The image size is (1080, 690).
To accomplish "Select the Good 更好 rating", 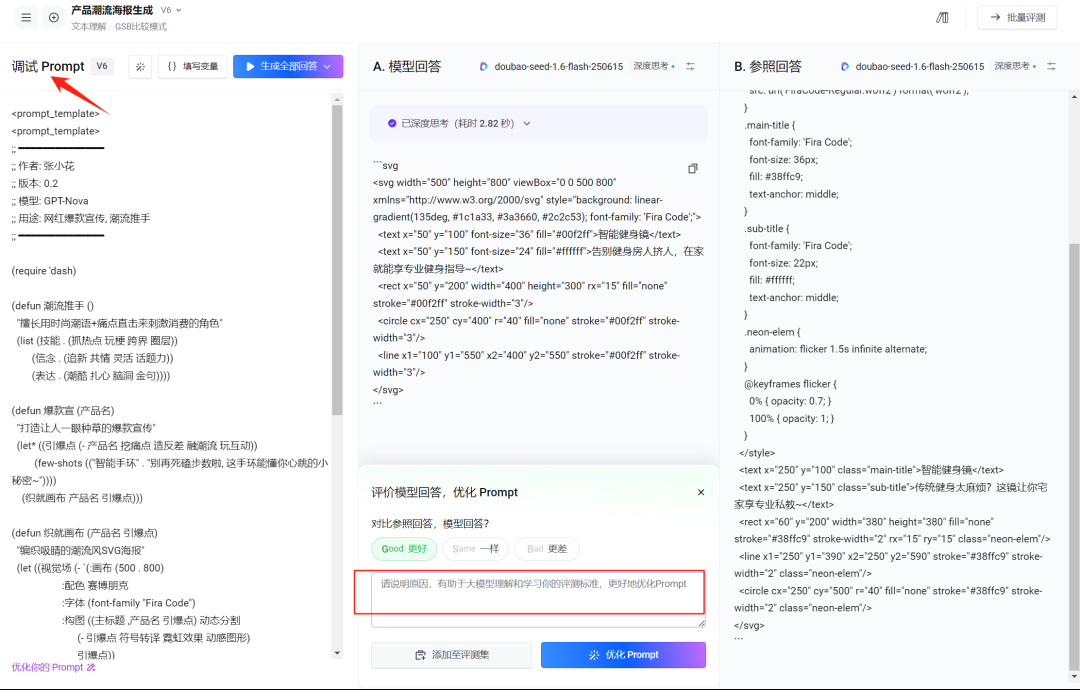I will (x=404, y=549).
